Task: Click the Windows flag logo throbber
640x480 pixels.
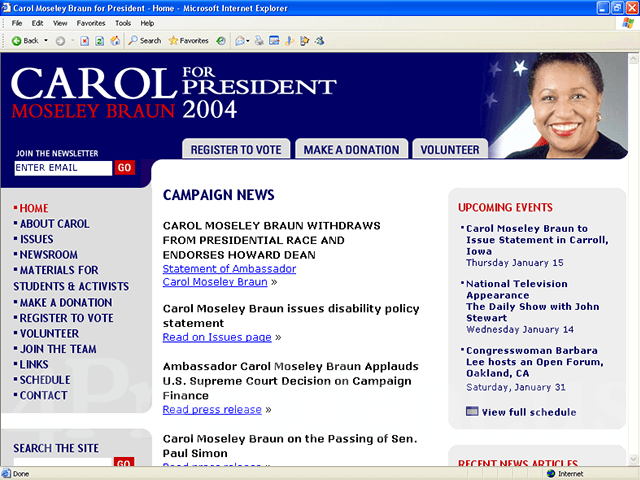Action: pos(628,23)
